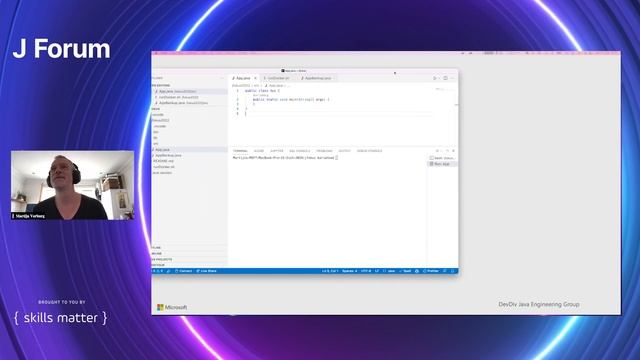This screenshot has width=640, height=360.
Task: Toggle Spell checker in status bar
Action: coord(405,271)
